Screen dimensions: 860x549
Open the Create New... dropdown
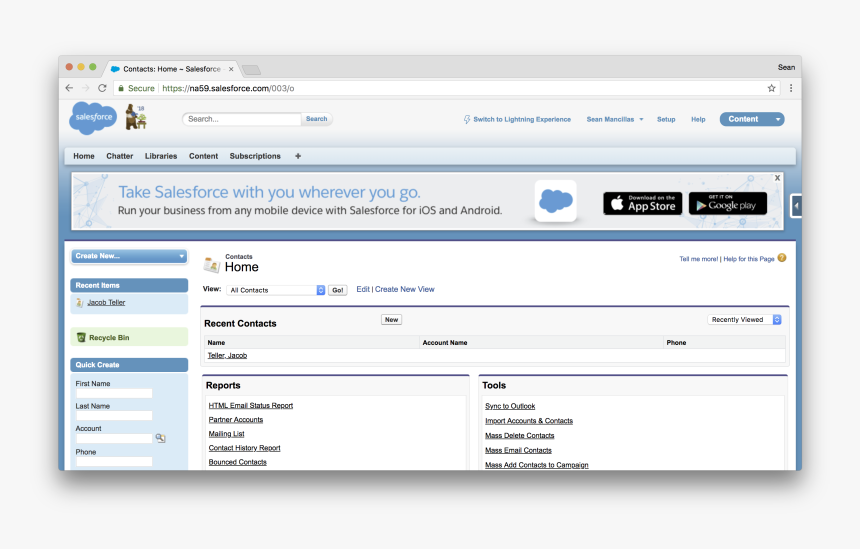coord(129,256)
